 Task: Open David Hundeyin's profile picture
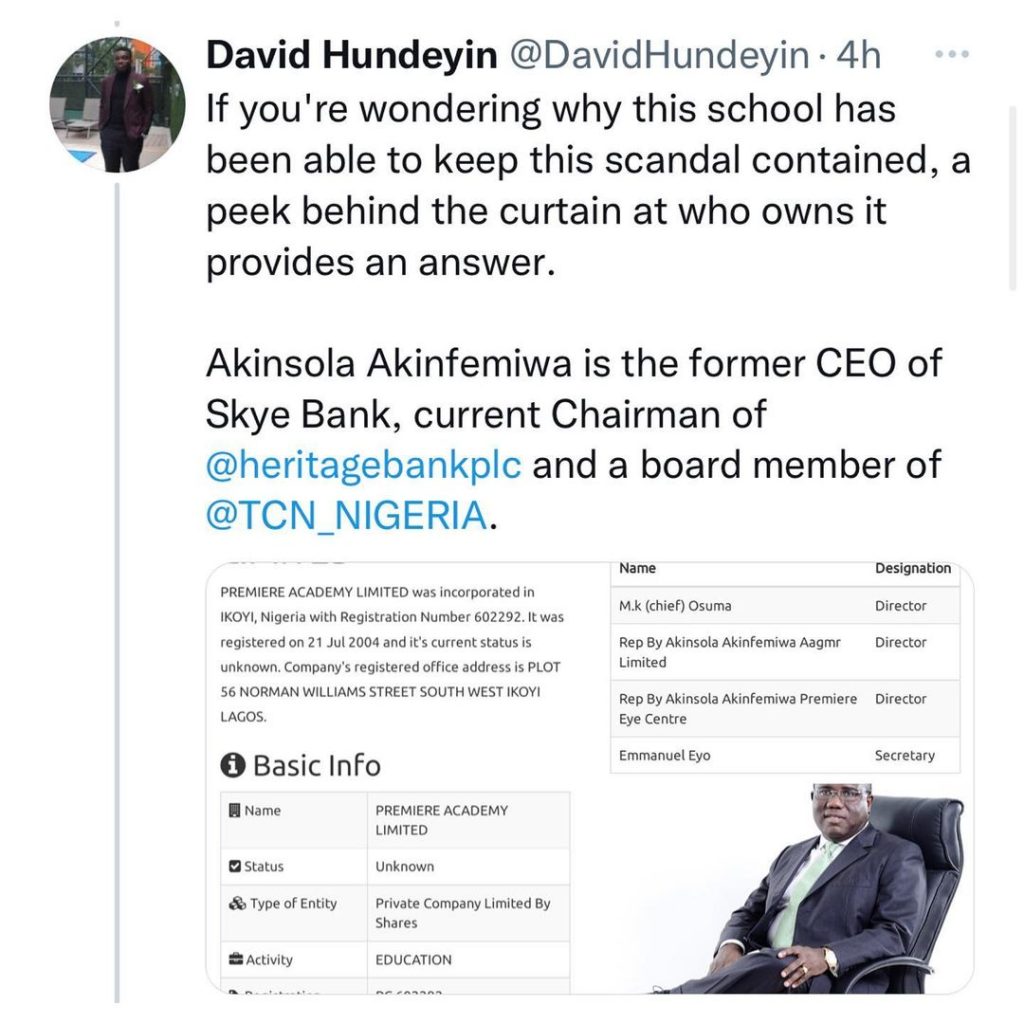pyautogui.click(x=118, y=105)
